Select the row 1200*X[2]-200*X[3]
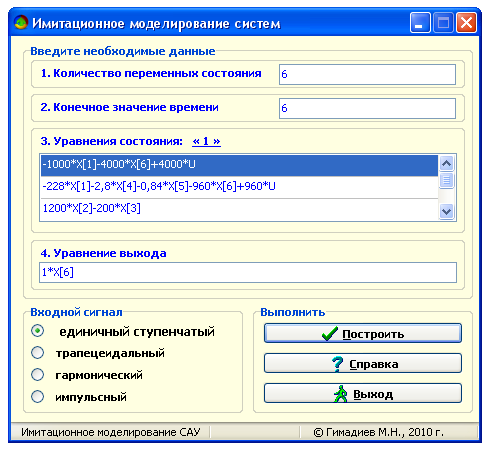Viewport: 492px width, 452px height. [239, 209]
